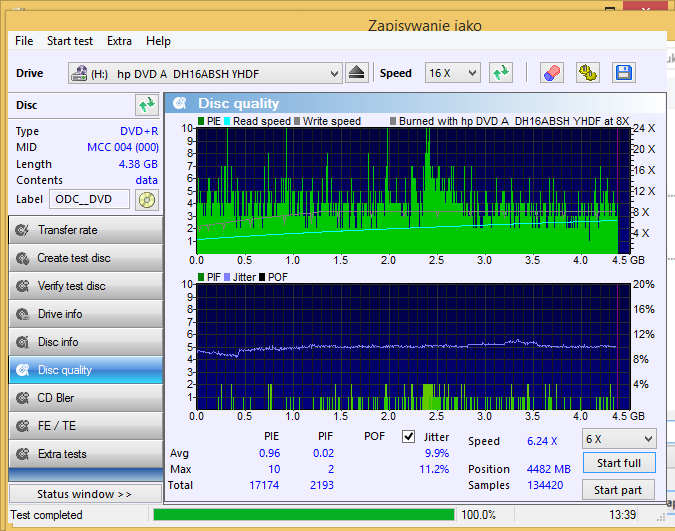Click the PIF/jitter lower graph
This screenshot has height=531, width=675.
(x=413, y=347)
